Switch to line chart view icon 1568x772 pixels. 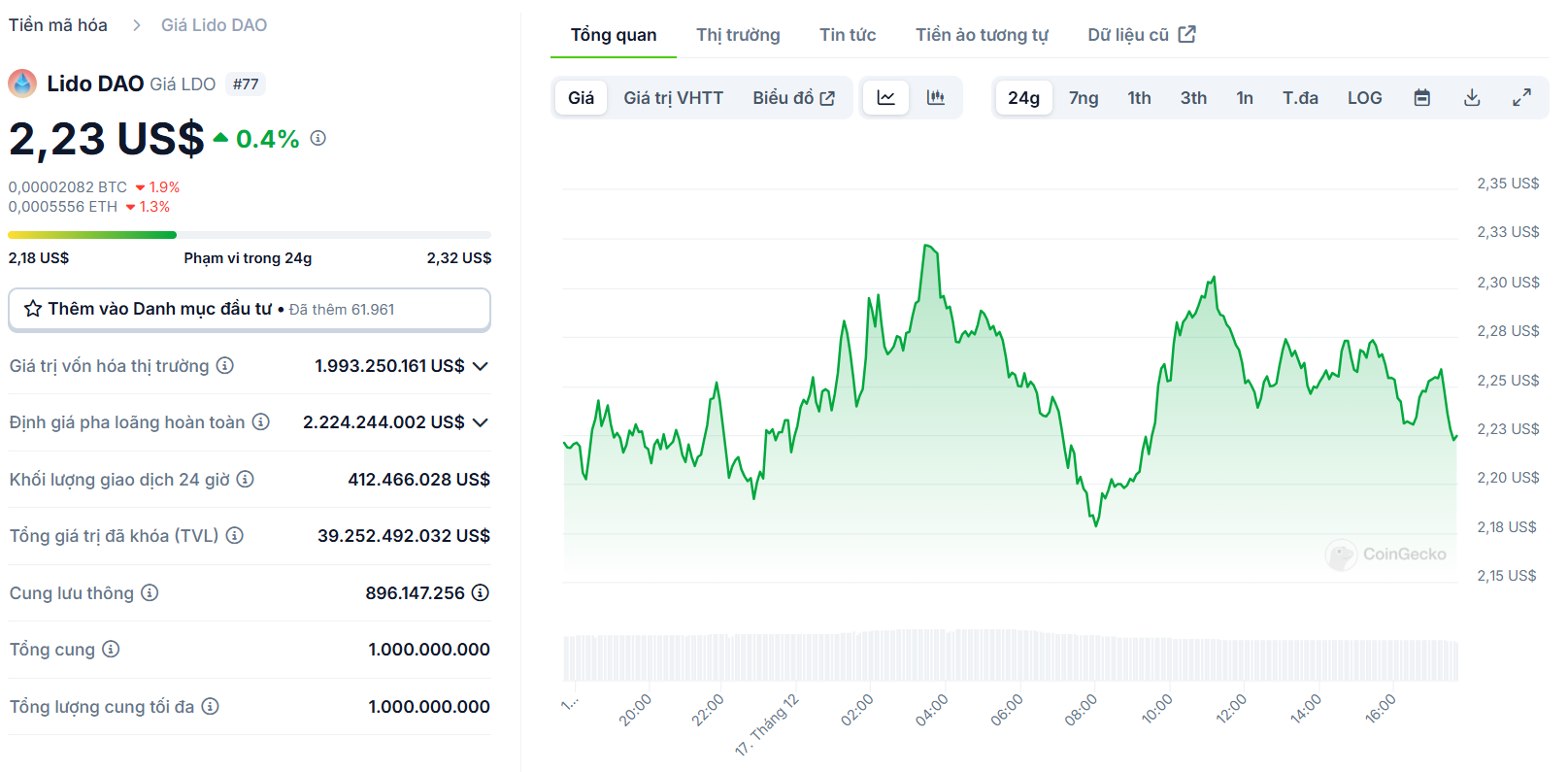point(886,97)
